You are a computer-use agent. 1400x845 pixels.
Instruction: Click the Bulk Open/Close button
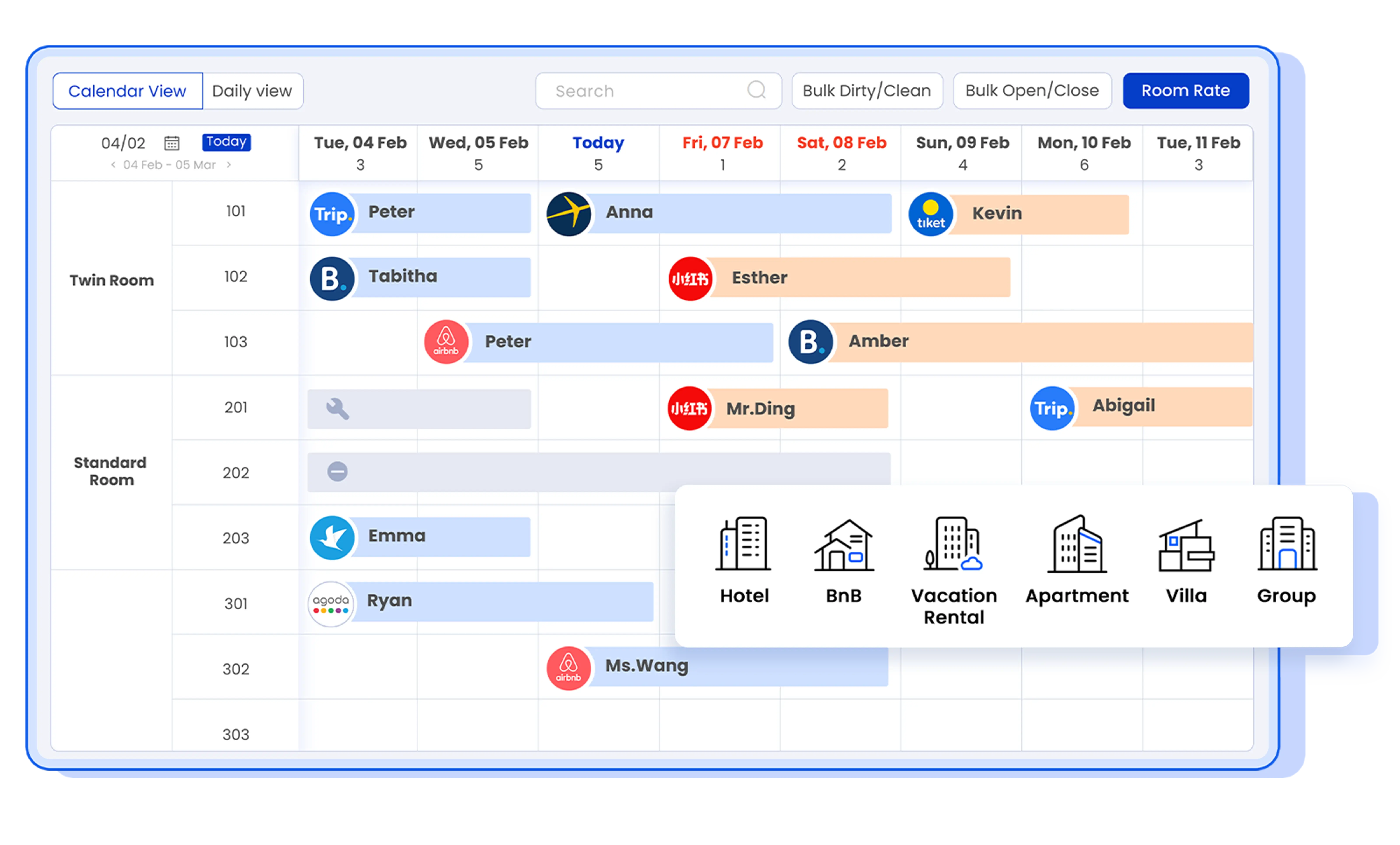[x=1032, y=90]
